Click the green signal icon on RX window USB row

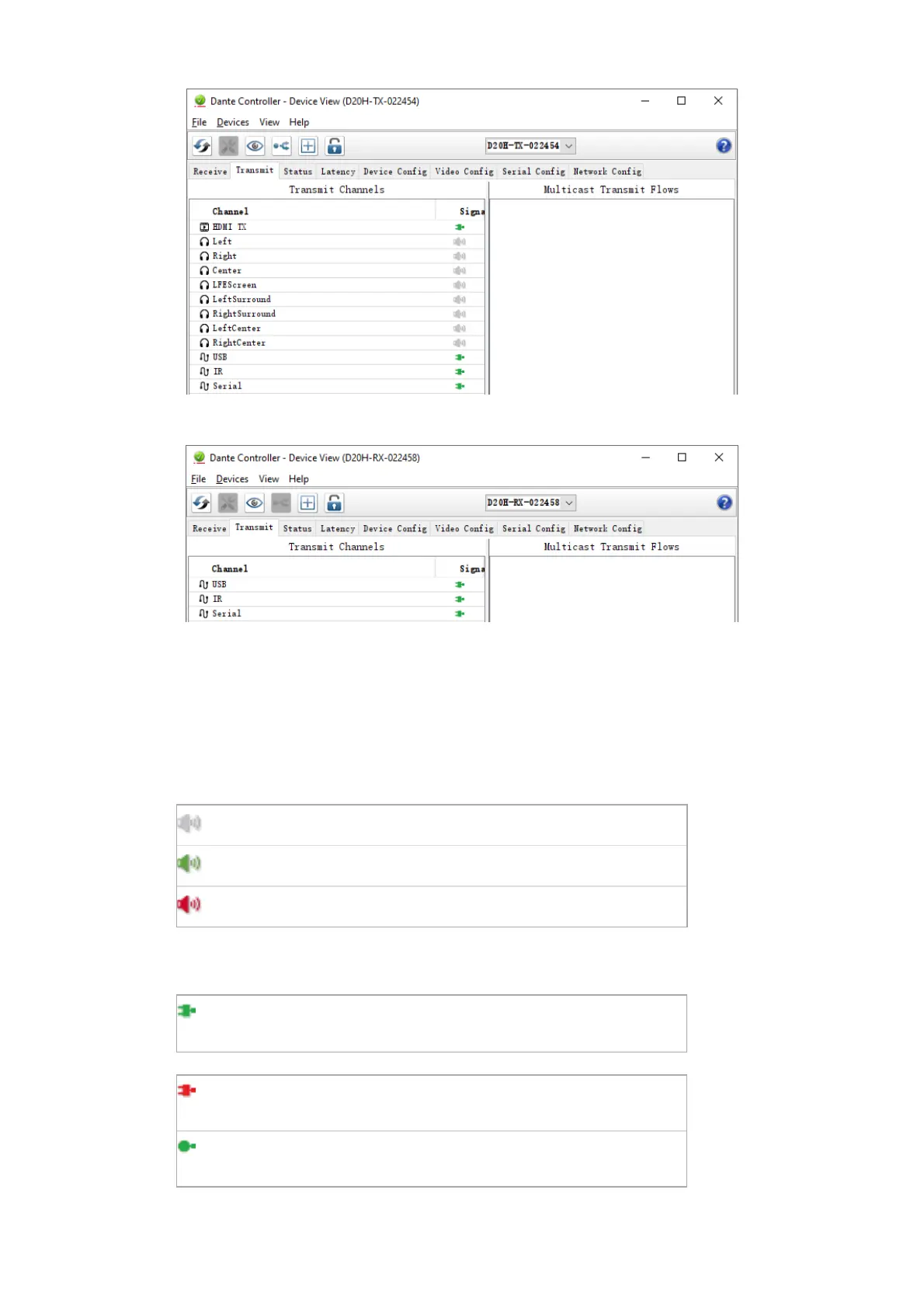(x=460, y=584)
